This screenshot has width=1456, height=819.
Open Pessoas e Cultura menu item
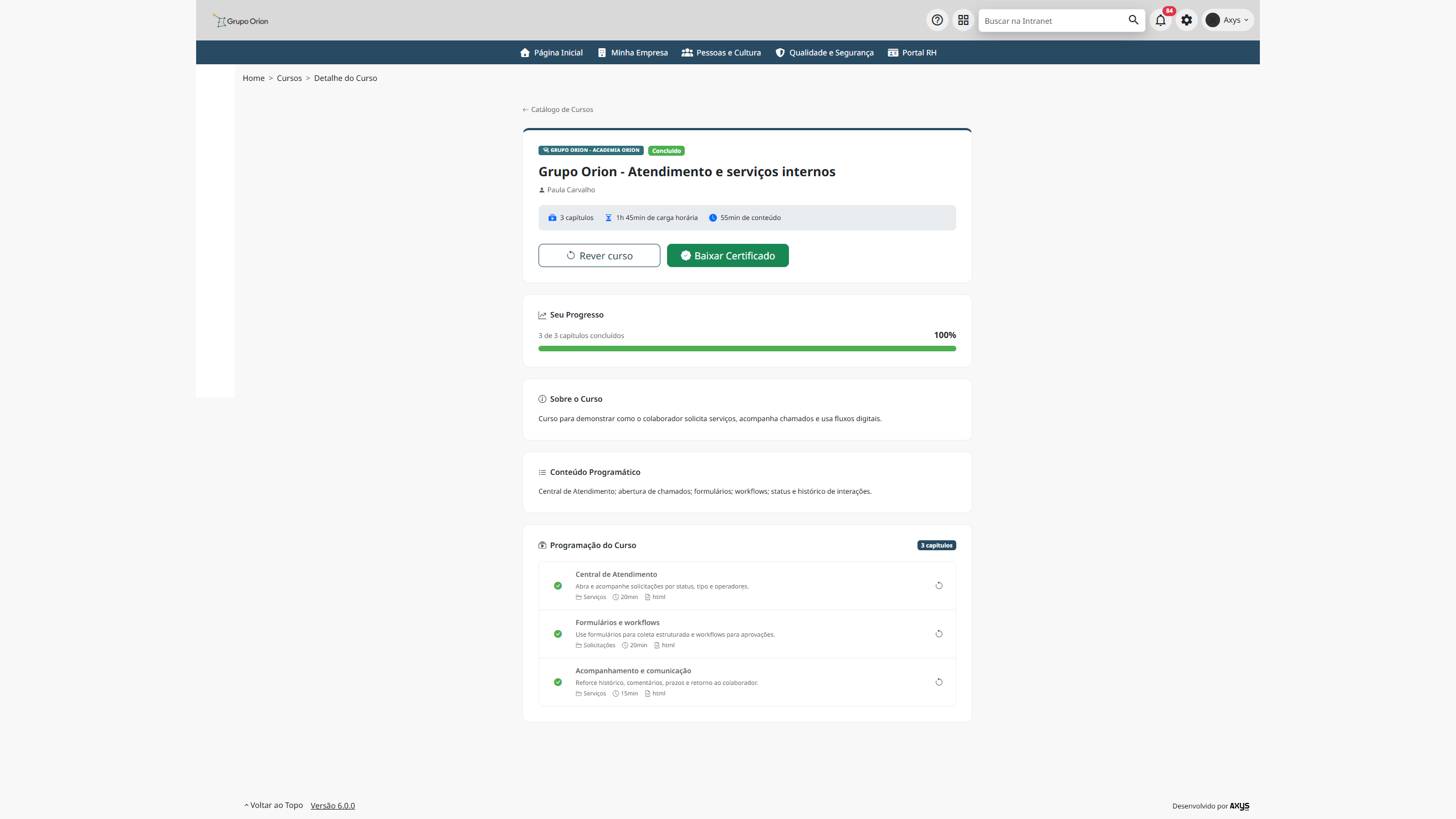[x=721, y=53]
